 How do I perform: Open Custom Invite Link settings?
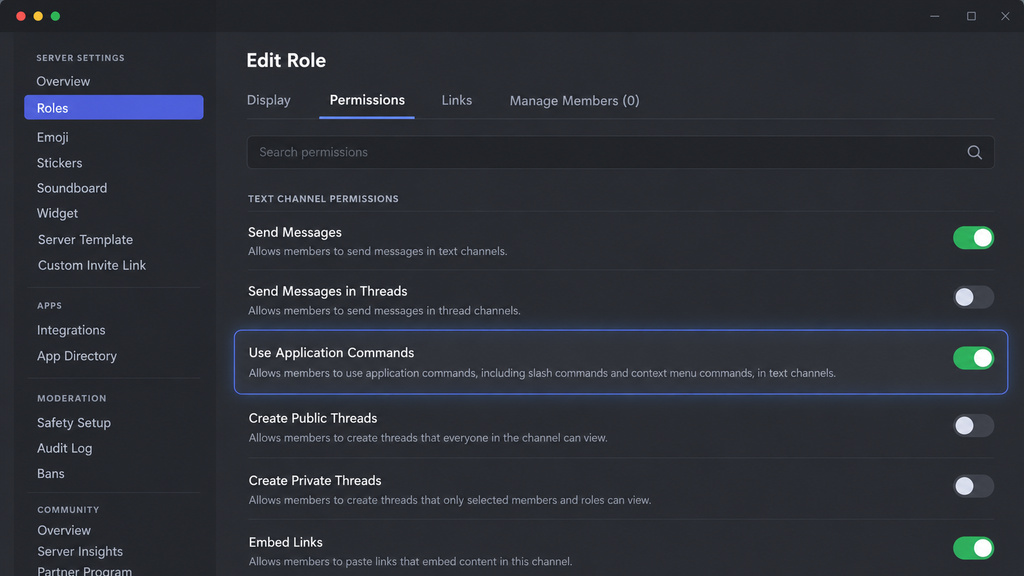click(92, 265)
